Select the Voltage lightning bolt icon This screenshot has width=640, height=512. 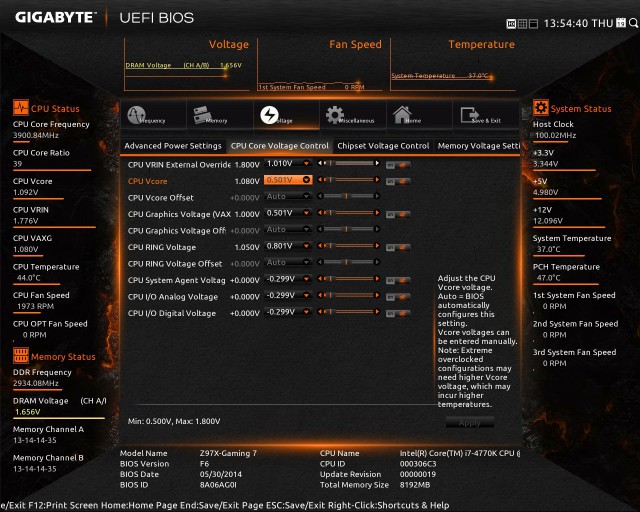pos(269,115)
